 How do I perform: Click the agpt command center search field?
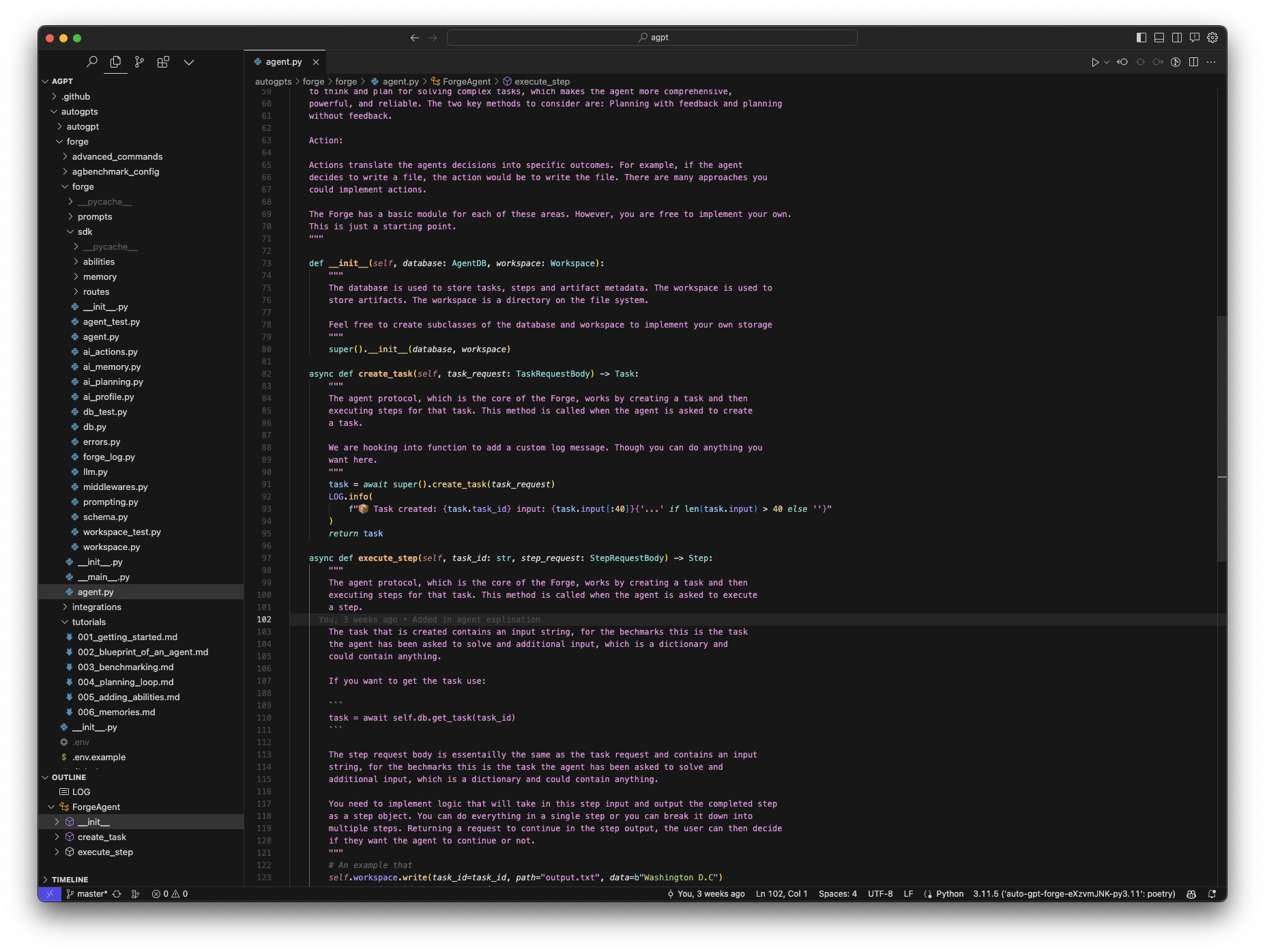tap(652, 38)
